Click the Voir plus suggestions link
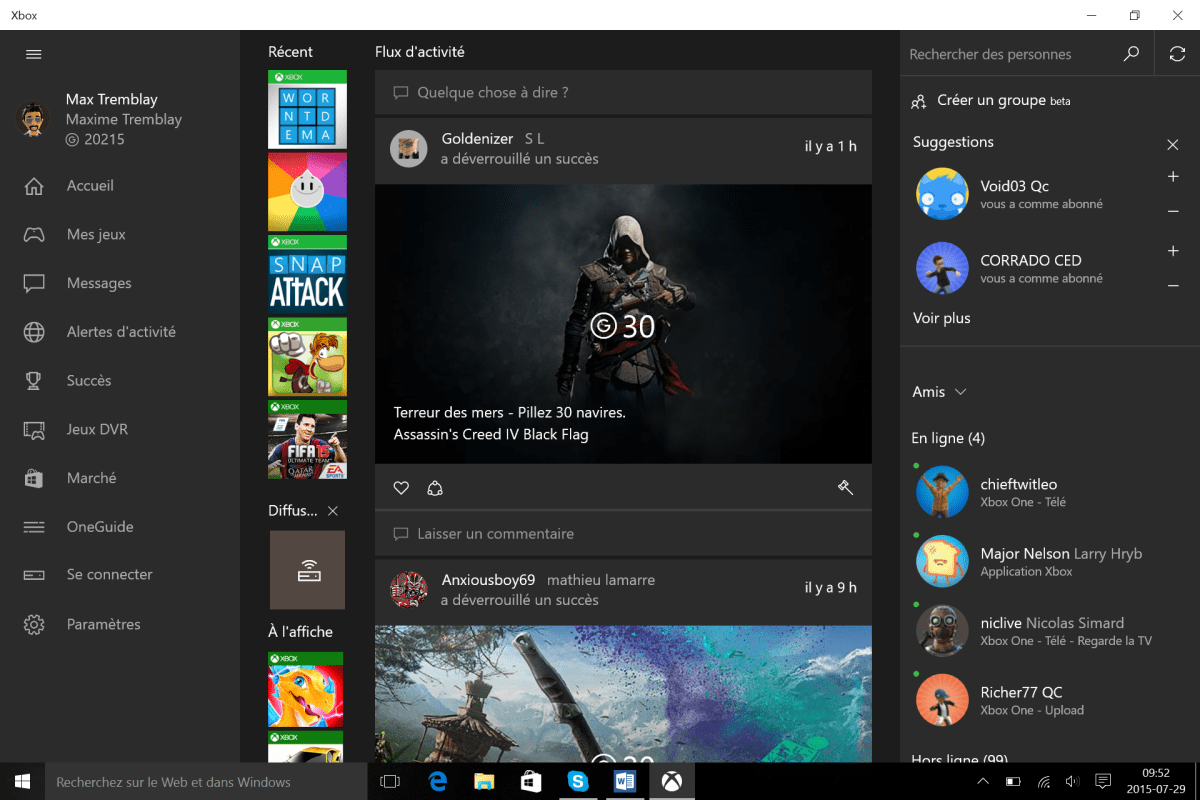This screenshot has height=800, width=1200. (x=941, y=318)
